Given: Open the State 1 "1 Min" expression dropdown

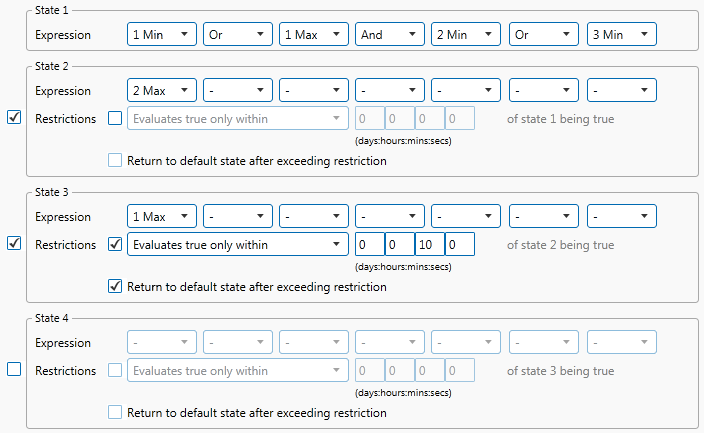Looking at the screenshot, I should pyautogui.click(x=162, y=35).
